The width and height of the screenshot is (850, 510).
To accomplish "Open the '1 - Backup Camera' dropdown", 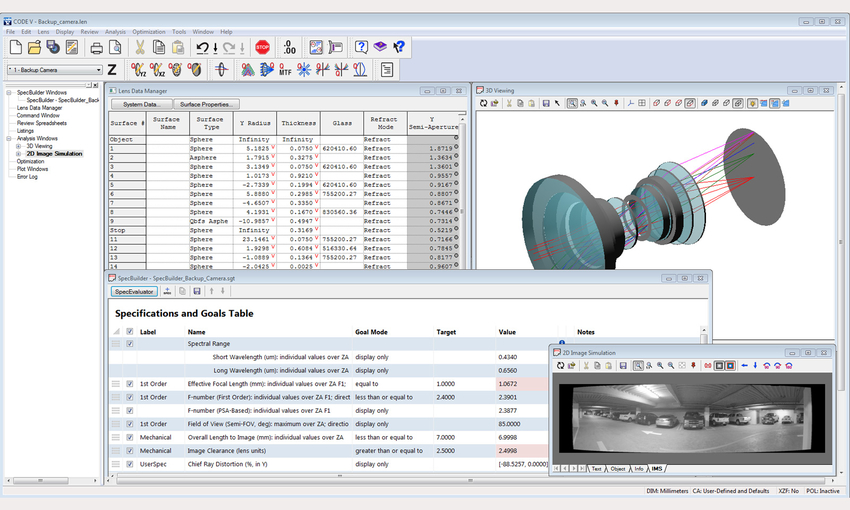I will click(x=98, y=70).
